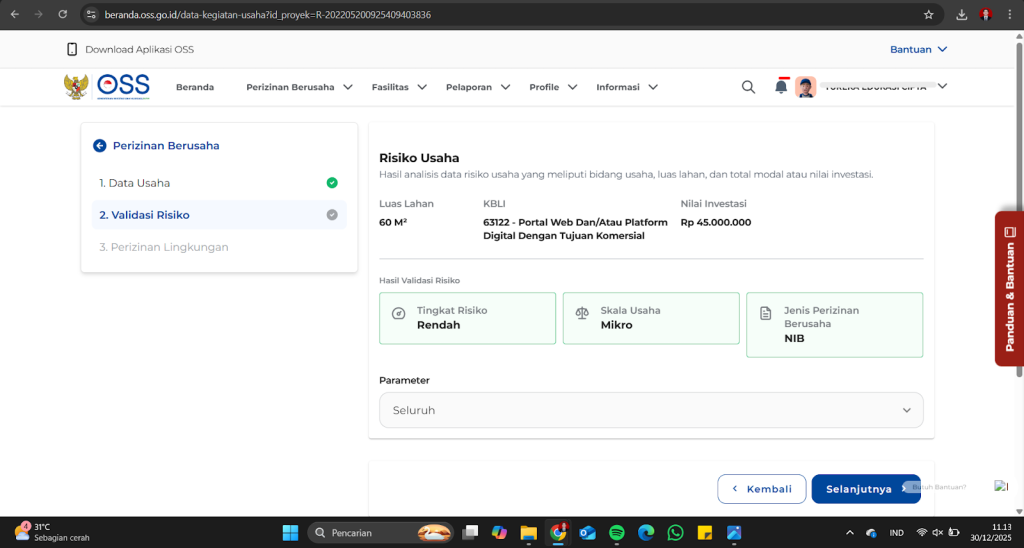Go to Beranda in navigation bar

point(195,87)
